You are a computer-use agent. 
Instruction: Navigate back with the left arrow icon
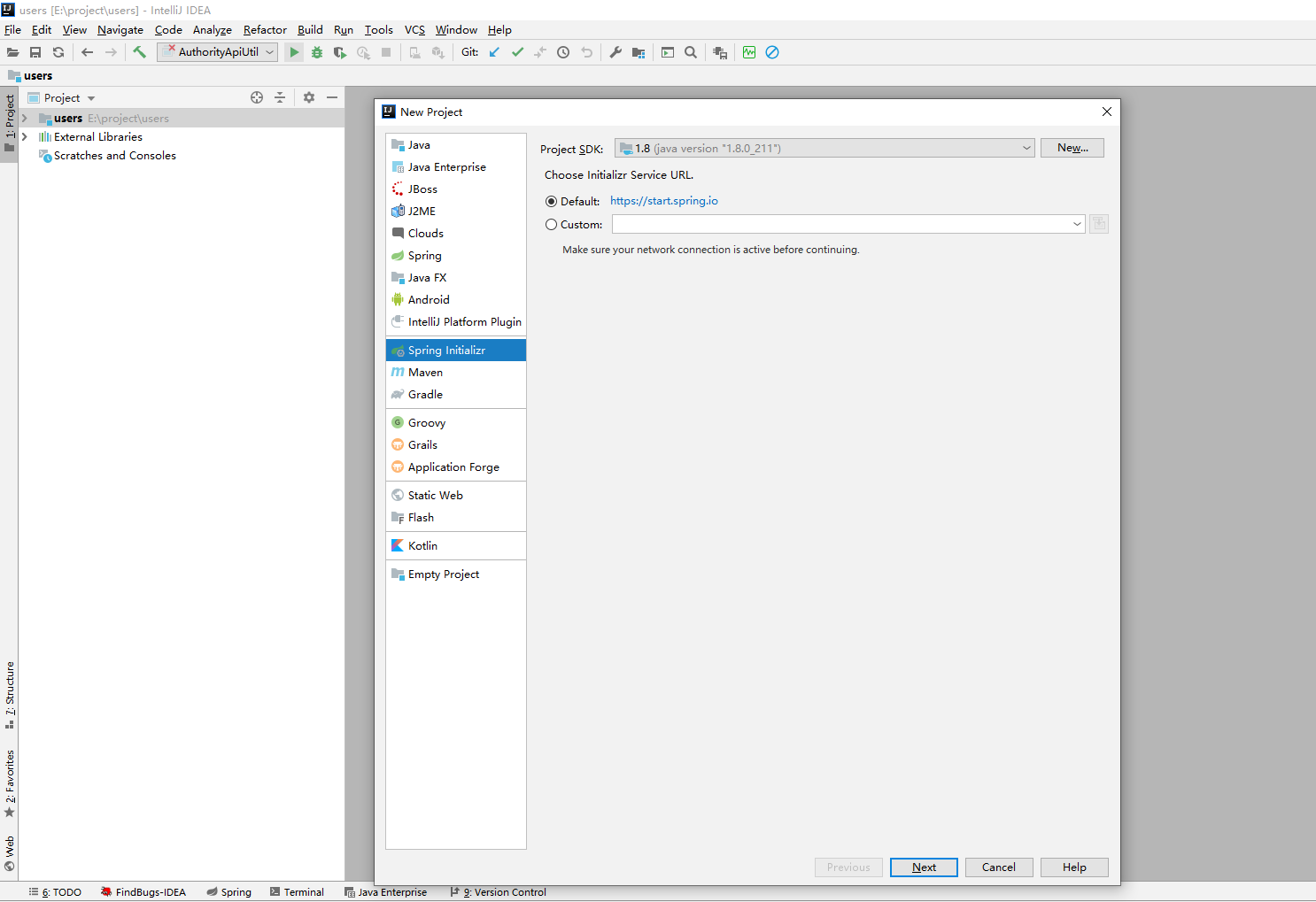tap(87, 52)
